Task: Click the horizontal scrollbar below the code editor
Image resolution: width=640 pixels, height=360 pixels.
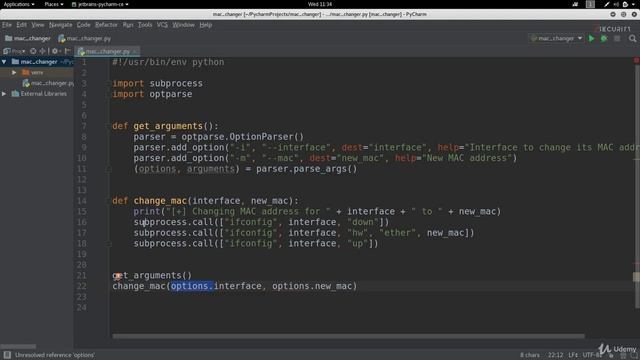Action: click(x=349, y=336)
